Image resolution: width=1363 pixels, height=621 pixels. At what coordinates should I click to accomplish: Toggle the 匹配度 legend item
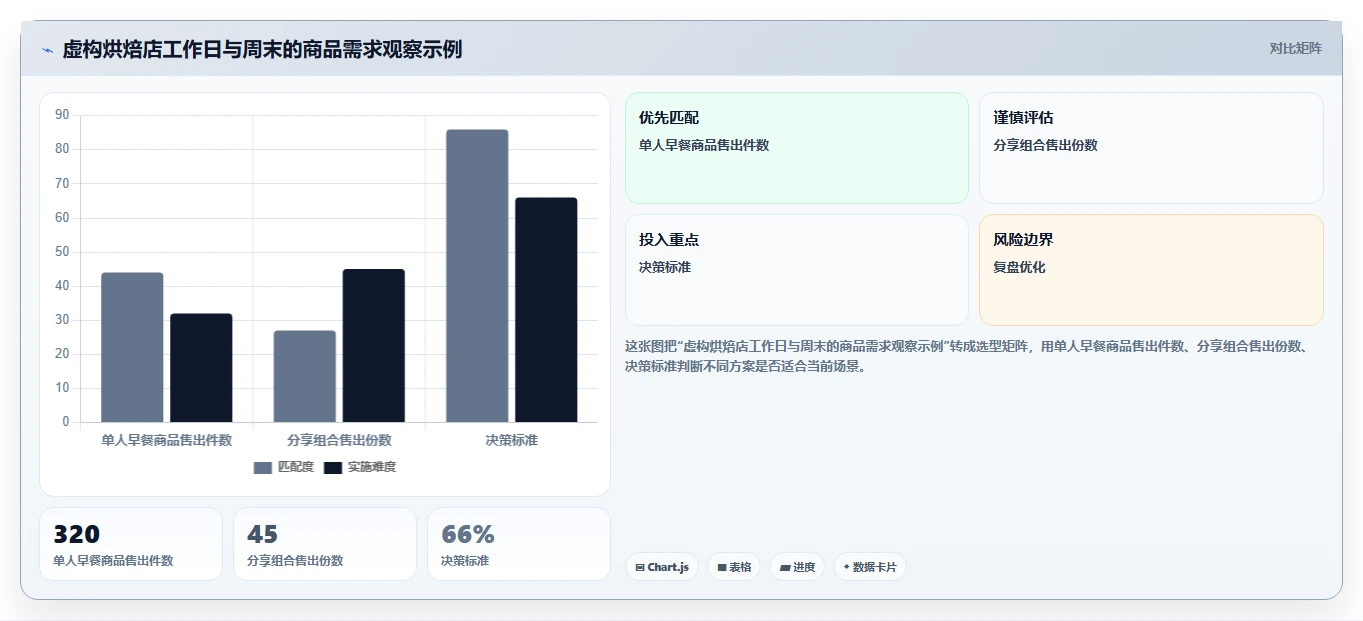[284, 467]
